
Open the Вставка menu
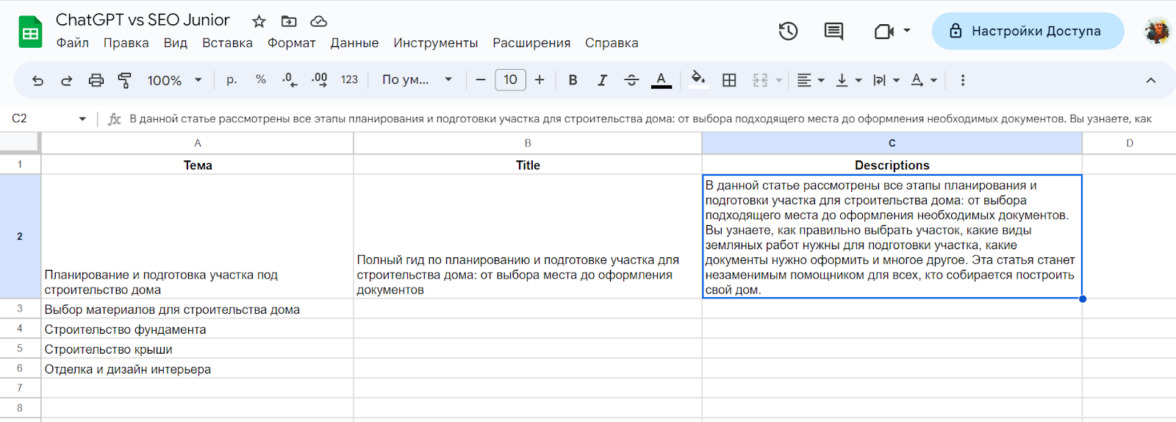pyautogui.click(x=227, y=43)
